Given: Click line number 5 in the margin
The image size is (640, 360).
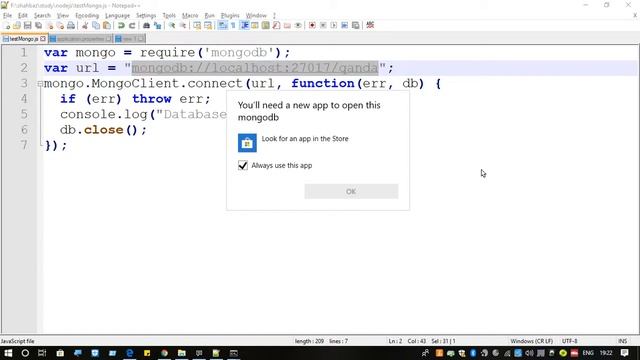Looking at the screenshot, I should click(x=24, y=114).
